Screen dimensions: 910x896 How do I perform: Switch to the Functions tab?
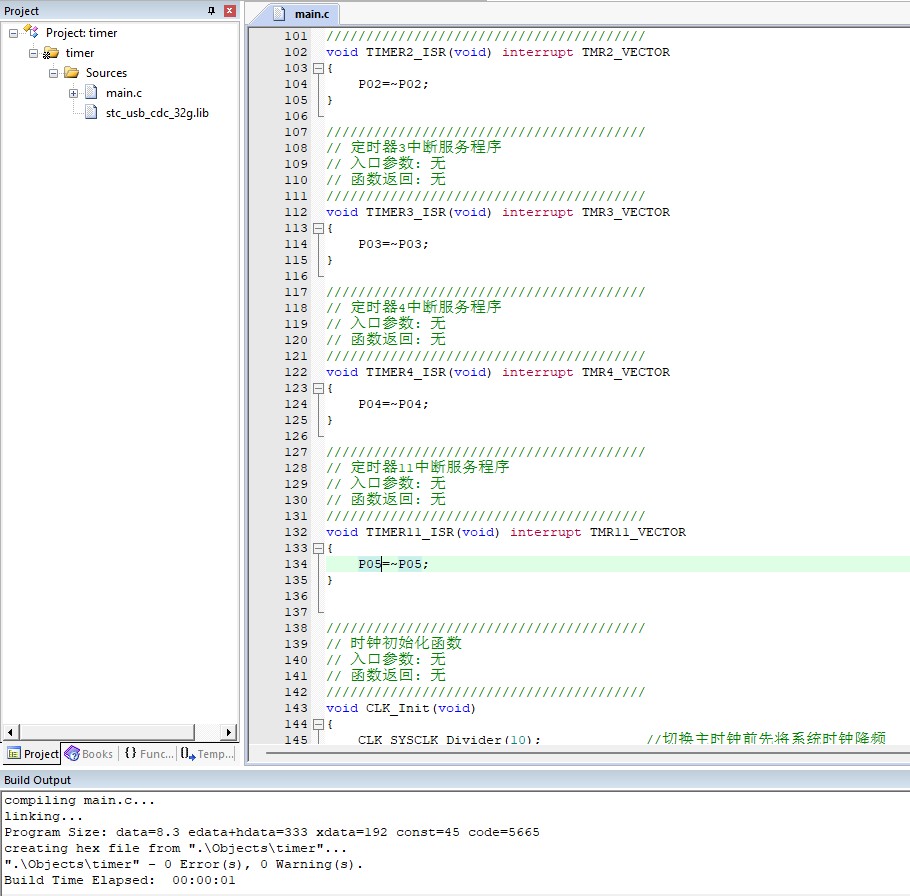[149, 753]
